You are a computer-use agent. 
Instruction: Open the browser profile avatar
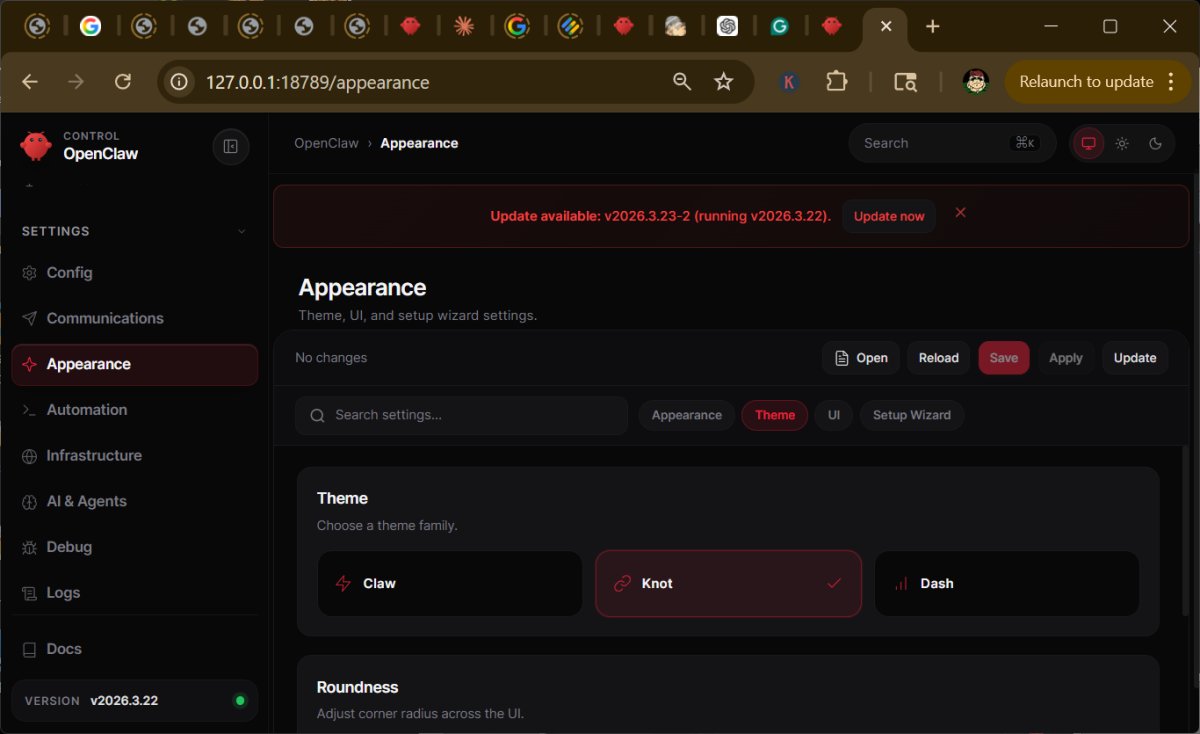976,82
